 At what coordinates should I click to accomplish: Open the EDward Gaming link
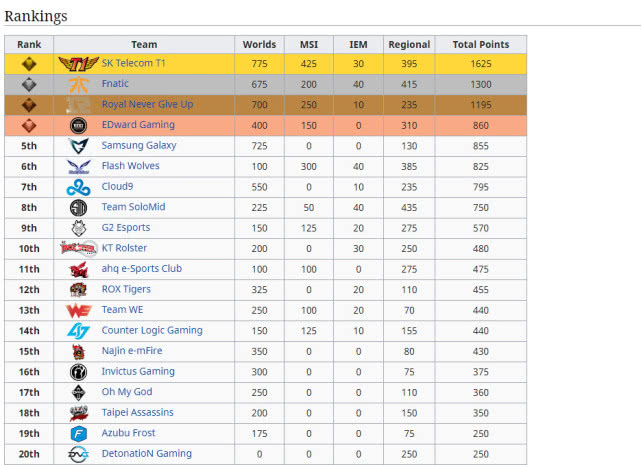pos(138,125)
